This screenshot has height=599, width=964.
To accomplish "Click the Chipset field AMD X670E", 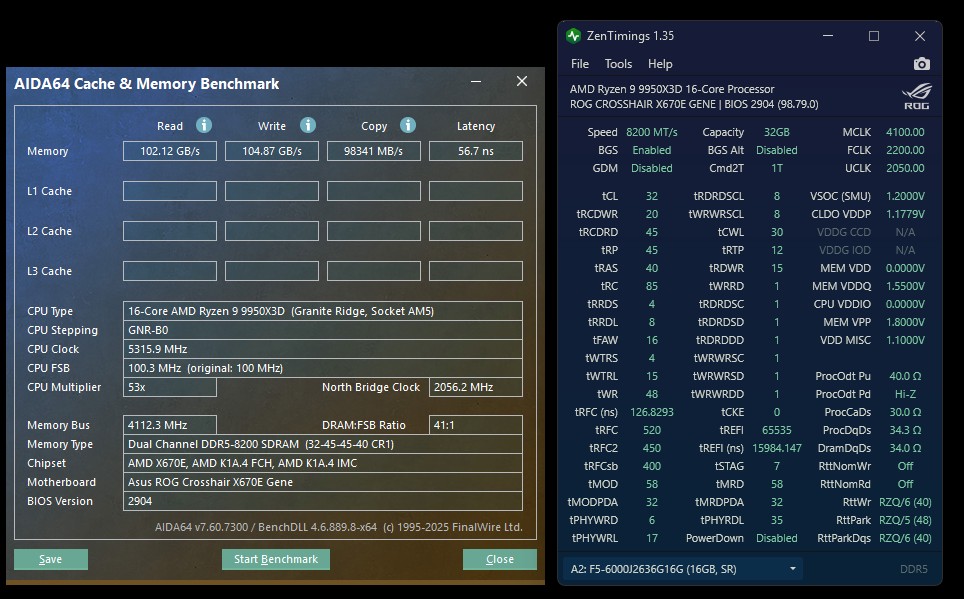I will 323,463.
